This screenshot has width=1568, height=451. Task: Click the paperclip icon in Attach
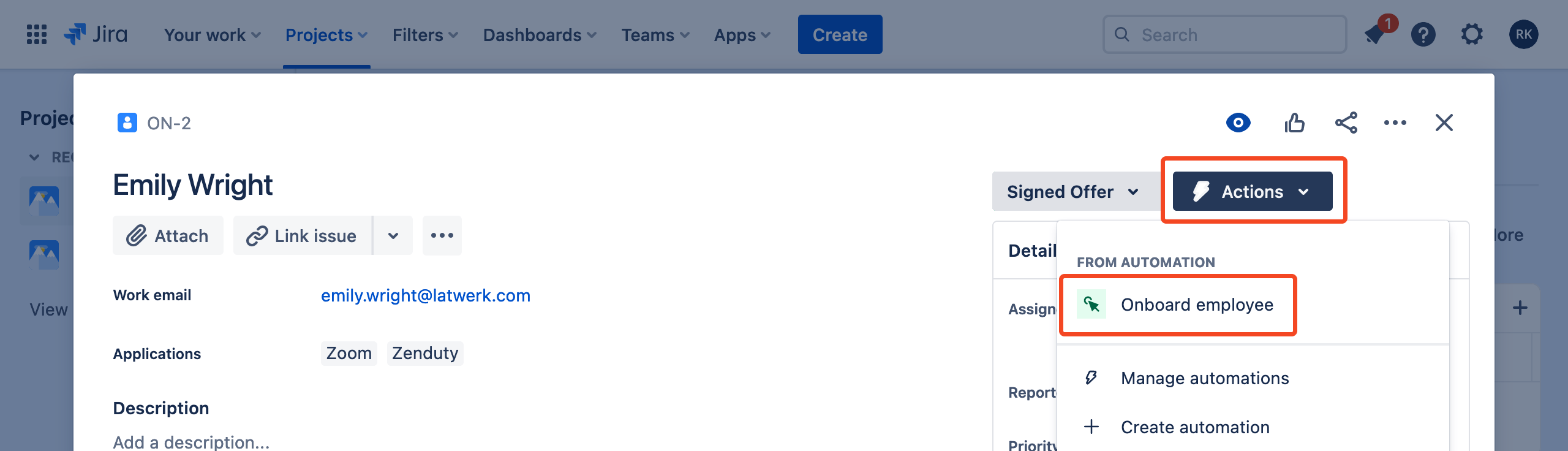pos(137,235)
